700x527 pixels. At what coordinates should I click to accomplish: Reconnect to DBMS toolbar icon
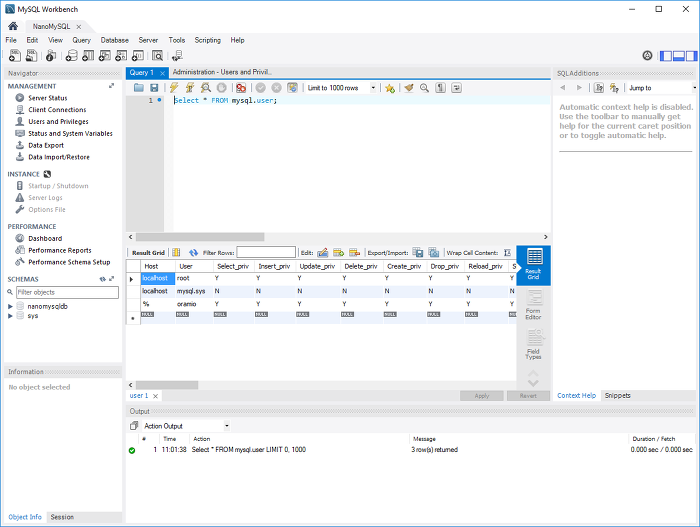177,55
